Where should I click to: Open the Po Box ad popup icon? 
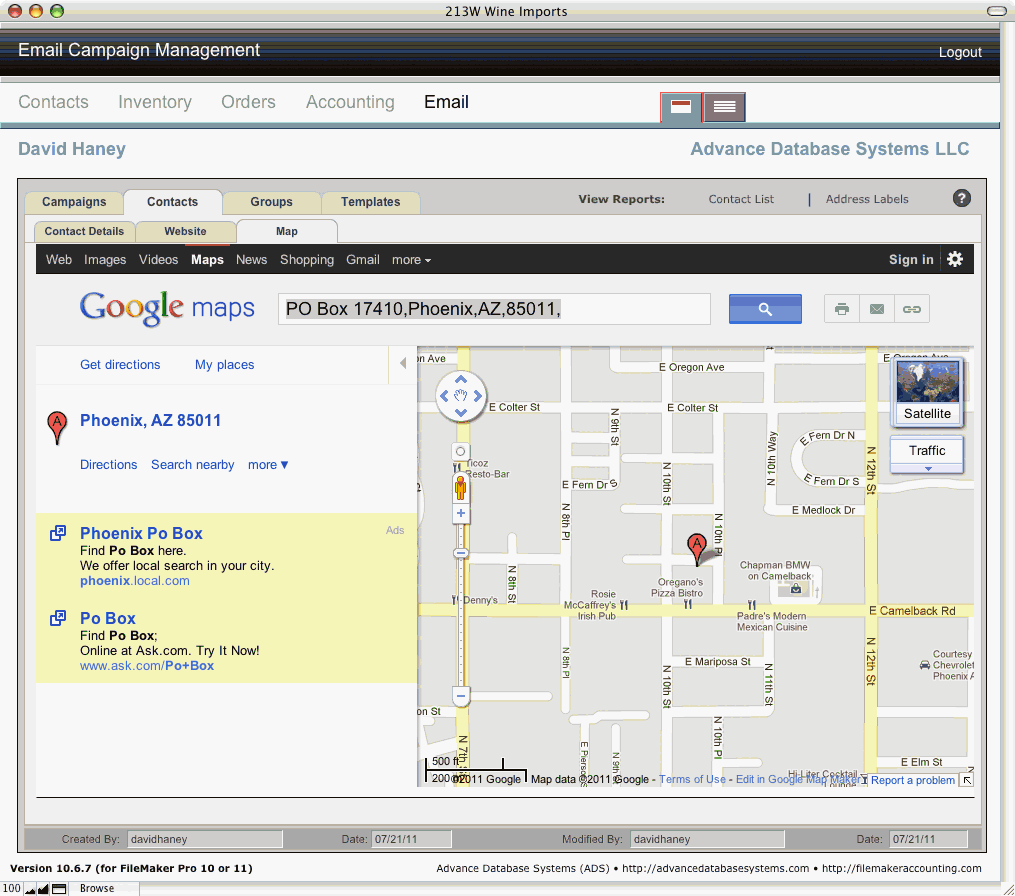(x=58, y=618)
